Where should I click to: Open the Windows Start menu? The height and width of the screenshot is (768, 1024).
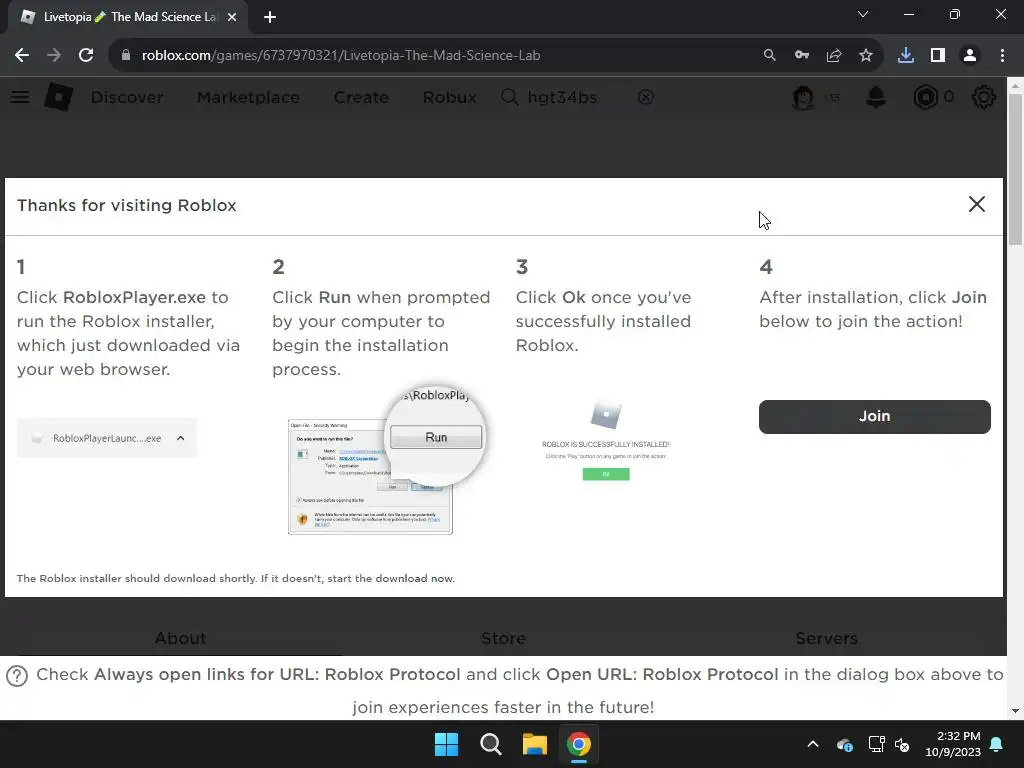(447, 744)
